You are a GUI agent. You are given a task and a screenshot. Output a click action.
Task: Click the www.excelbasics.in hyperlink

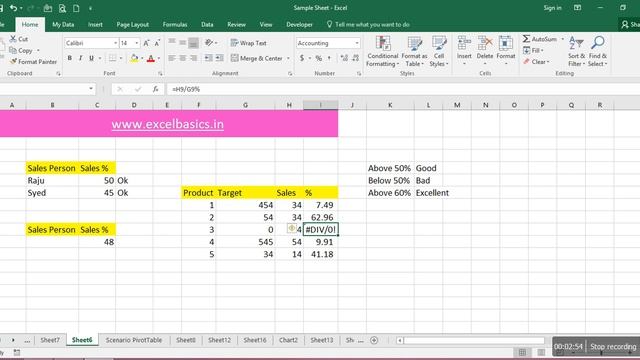pyautogui.click(x=167, y=124)
